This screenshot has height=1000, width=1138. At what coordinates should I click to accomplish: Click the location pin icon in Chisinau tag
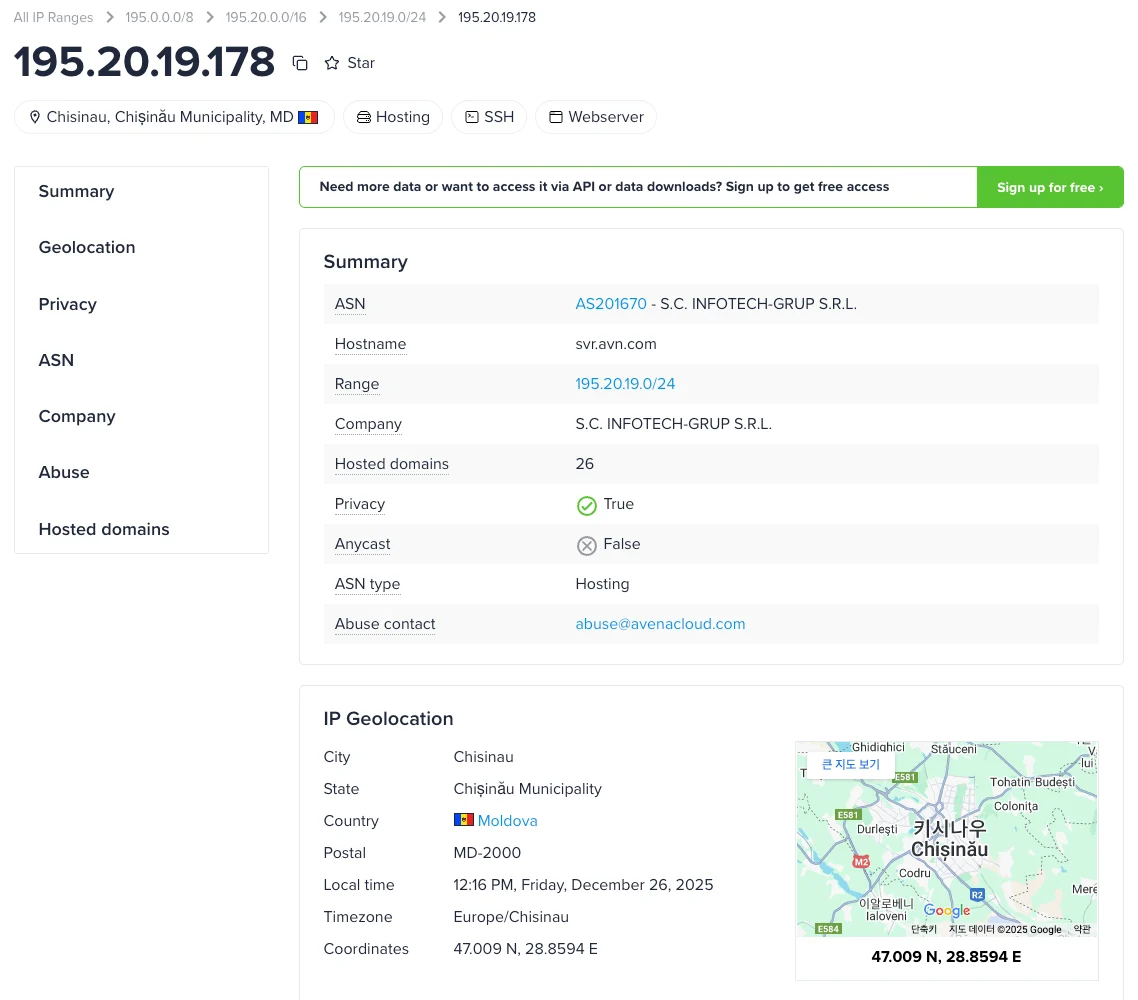pos(35,117)
